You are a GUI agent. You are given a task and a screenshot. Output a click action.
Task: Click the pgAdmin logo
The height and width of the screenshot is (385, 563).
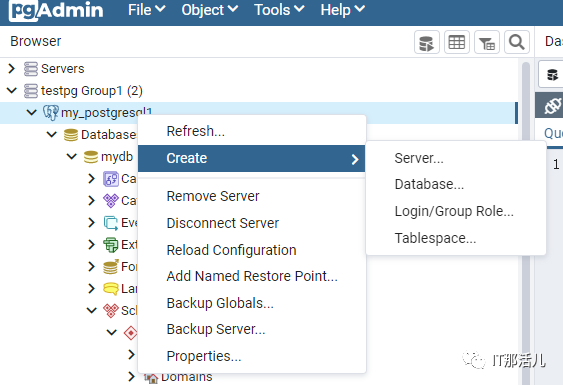point(56,10)
